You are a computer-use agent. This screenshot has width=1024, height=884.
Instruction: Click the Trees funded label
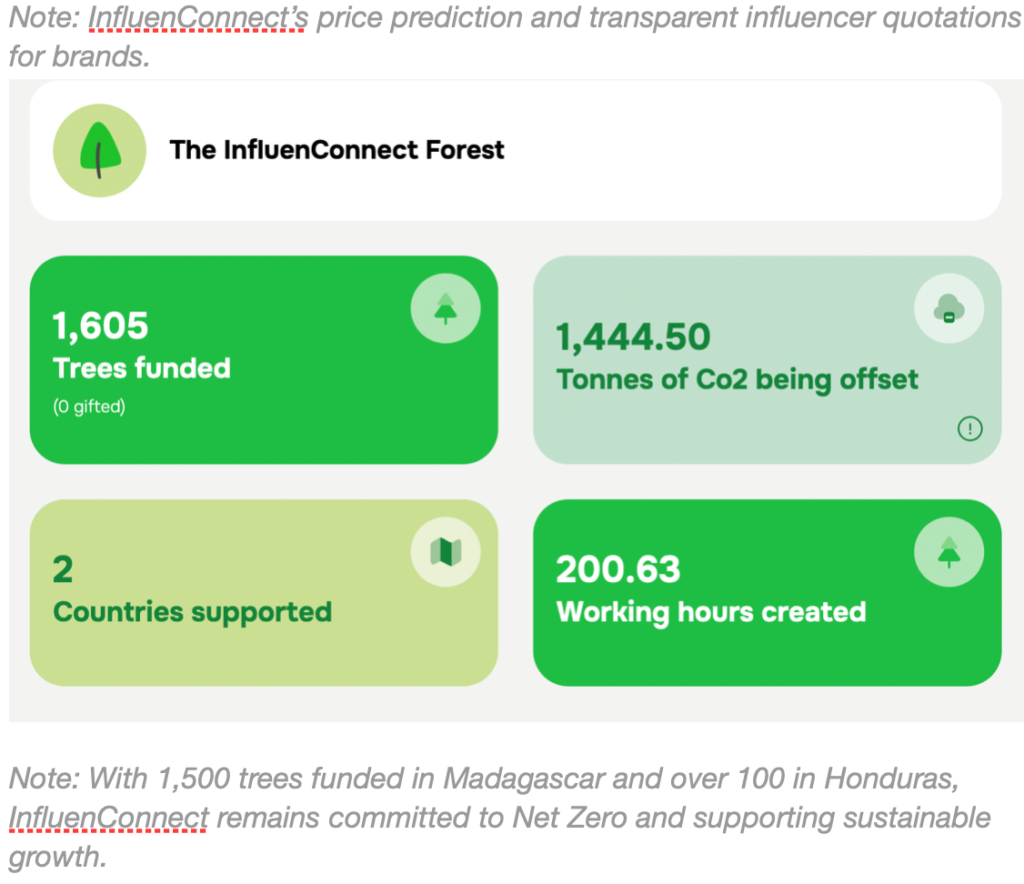[x=142, y=368]
